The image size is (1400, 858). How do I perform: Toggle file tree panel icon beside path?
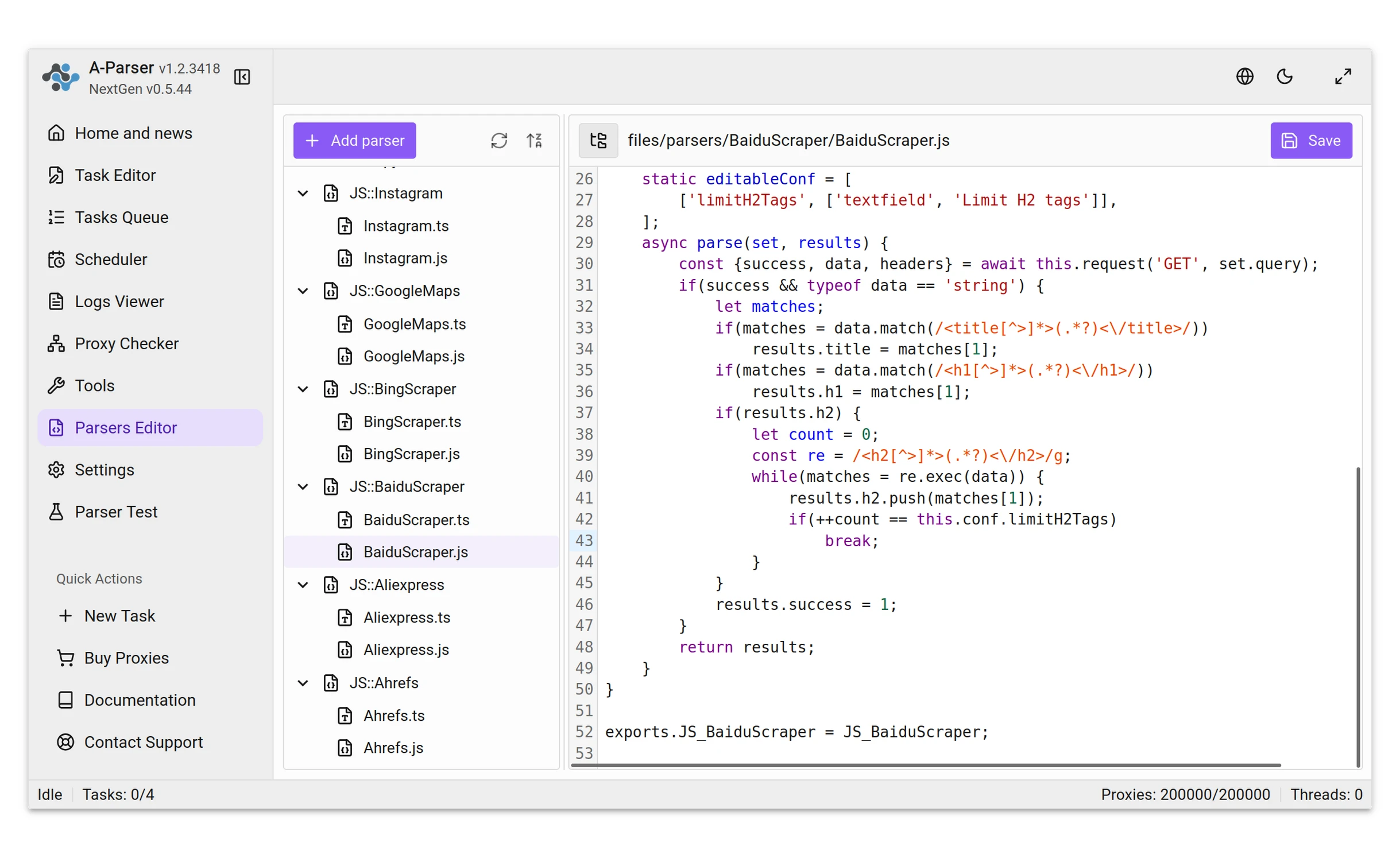(598, 141)
